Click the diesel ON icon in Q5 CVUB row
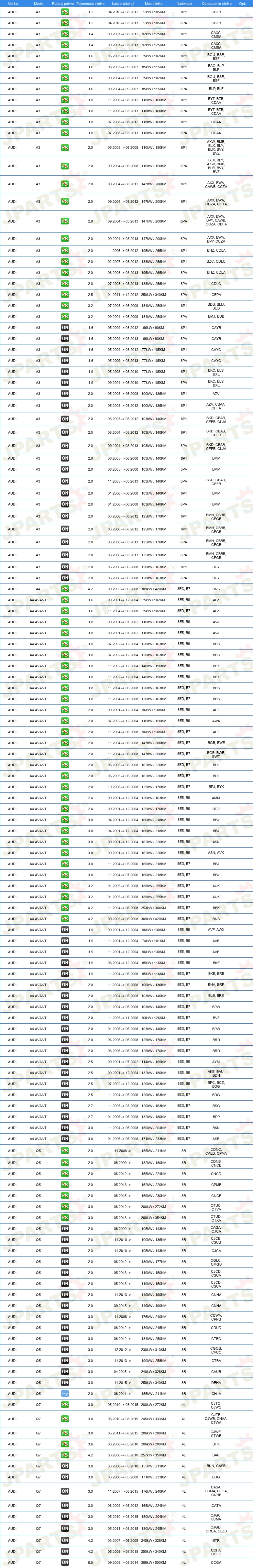Image resolution: width=253 pixels, height=1568 pixels. tap(64, 1371)
